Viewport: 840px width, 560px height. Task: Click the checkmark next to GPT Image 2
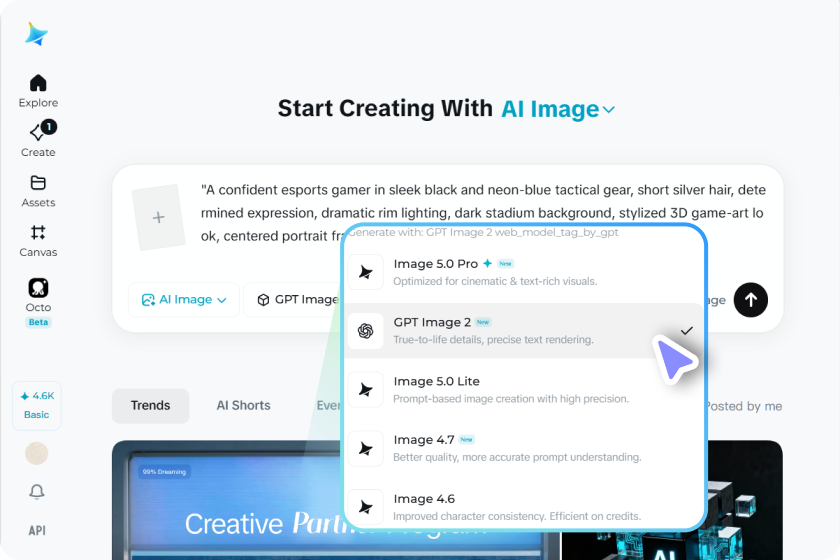[686, 331]
